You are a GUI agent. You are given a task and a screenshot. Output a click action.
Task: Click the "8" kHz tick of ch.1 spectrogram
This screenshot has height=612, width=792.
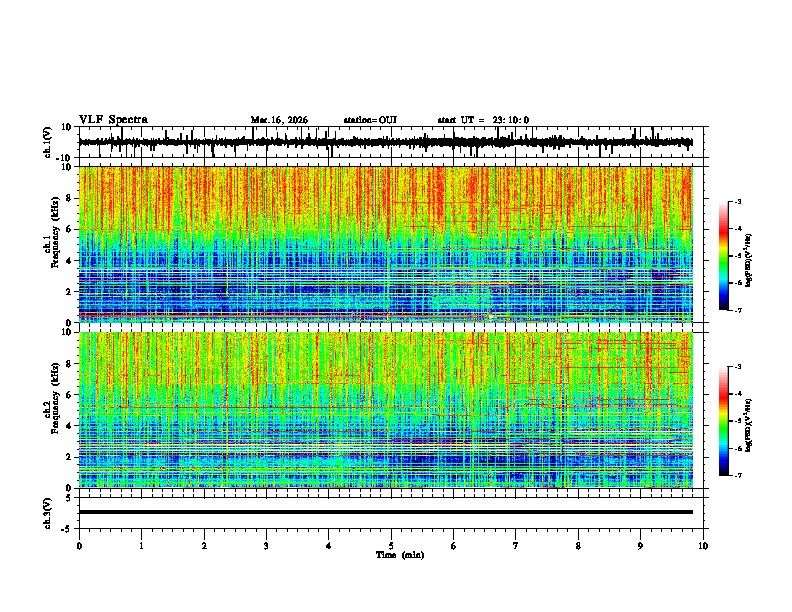[x=69, y=198]
